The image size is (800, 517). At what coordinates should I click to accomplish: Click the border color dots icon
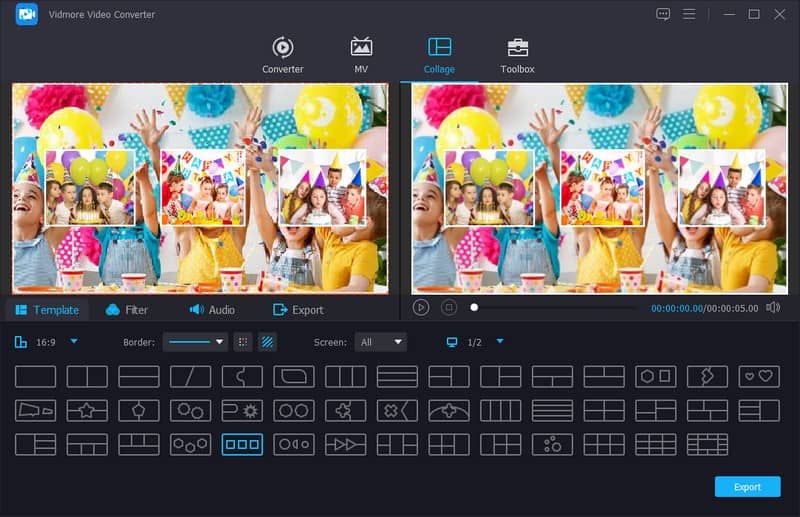(x=243, y=342)
